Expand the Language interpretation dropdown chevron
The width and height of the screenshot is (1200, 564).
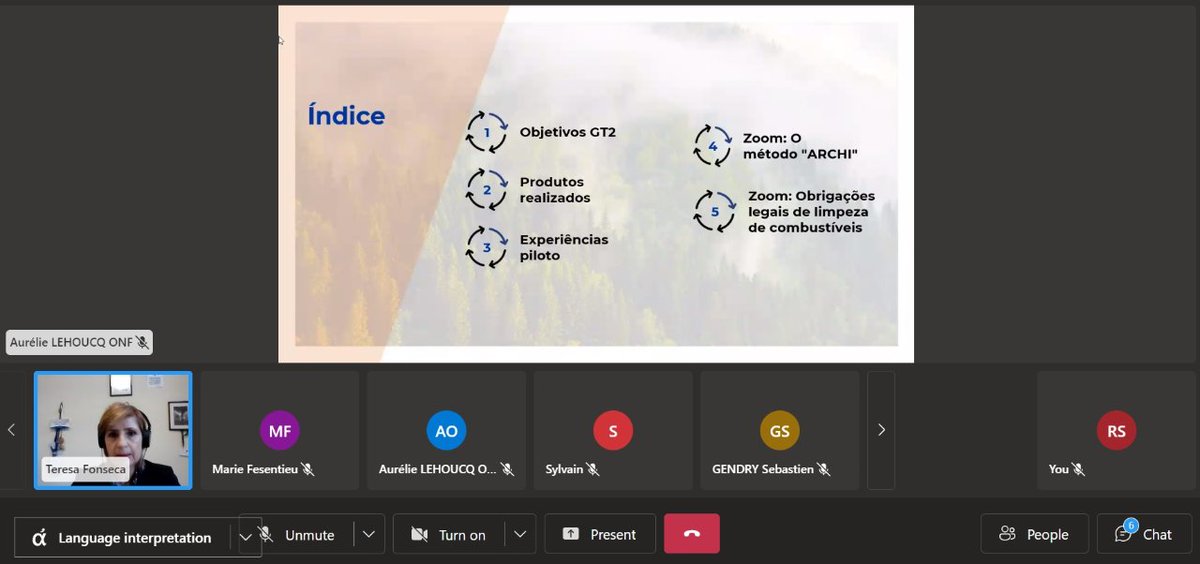(x=246, y=537)
